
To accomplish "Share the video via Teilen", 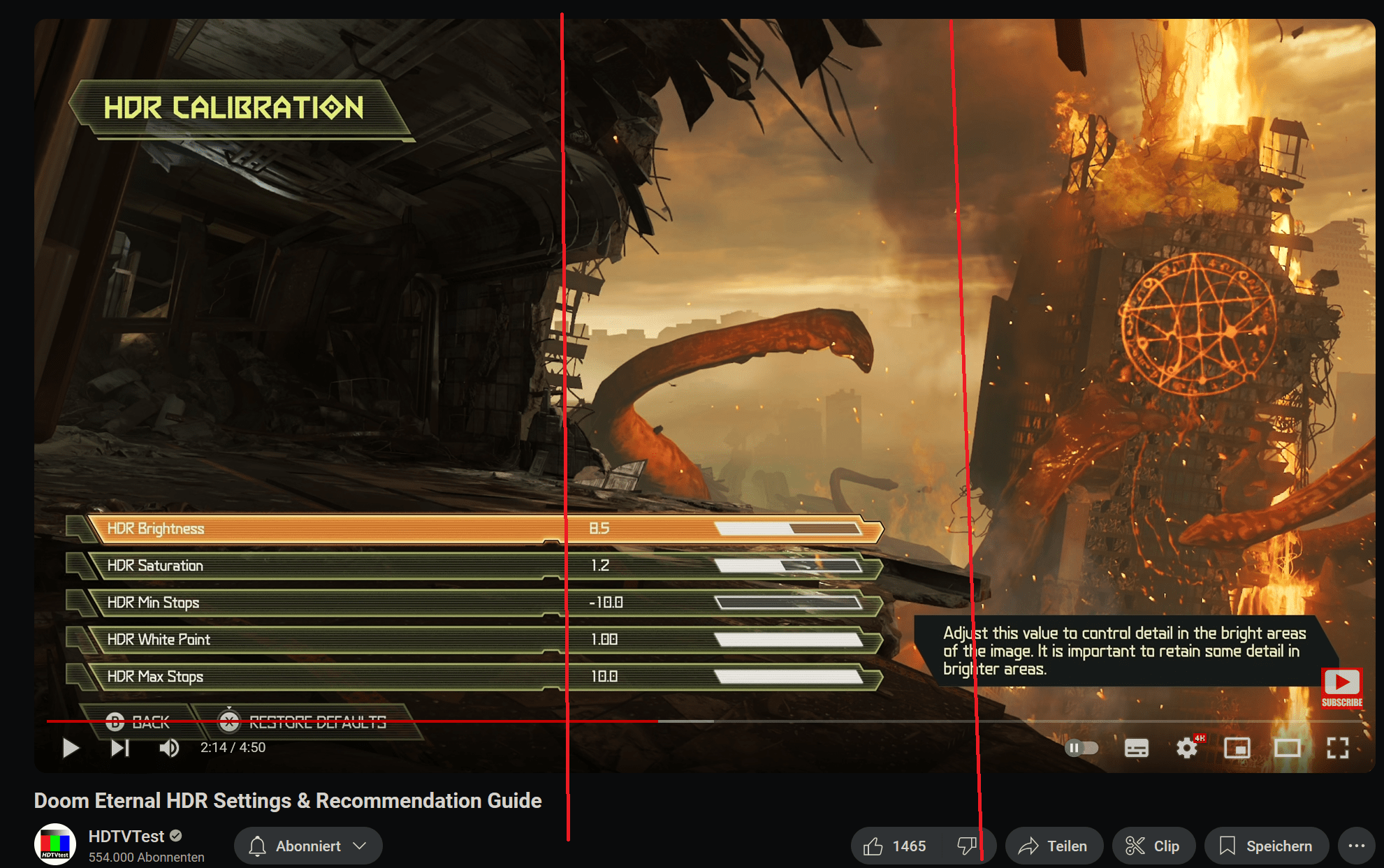I will click(x=1054, y=846).
